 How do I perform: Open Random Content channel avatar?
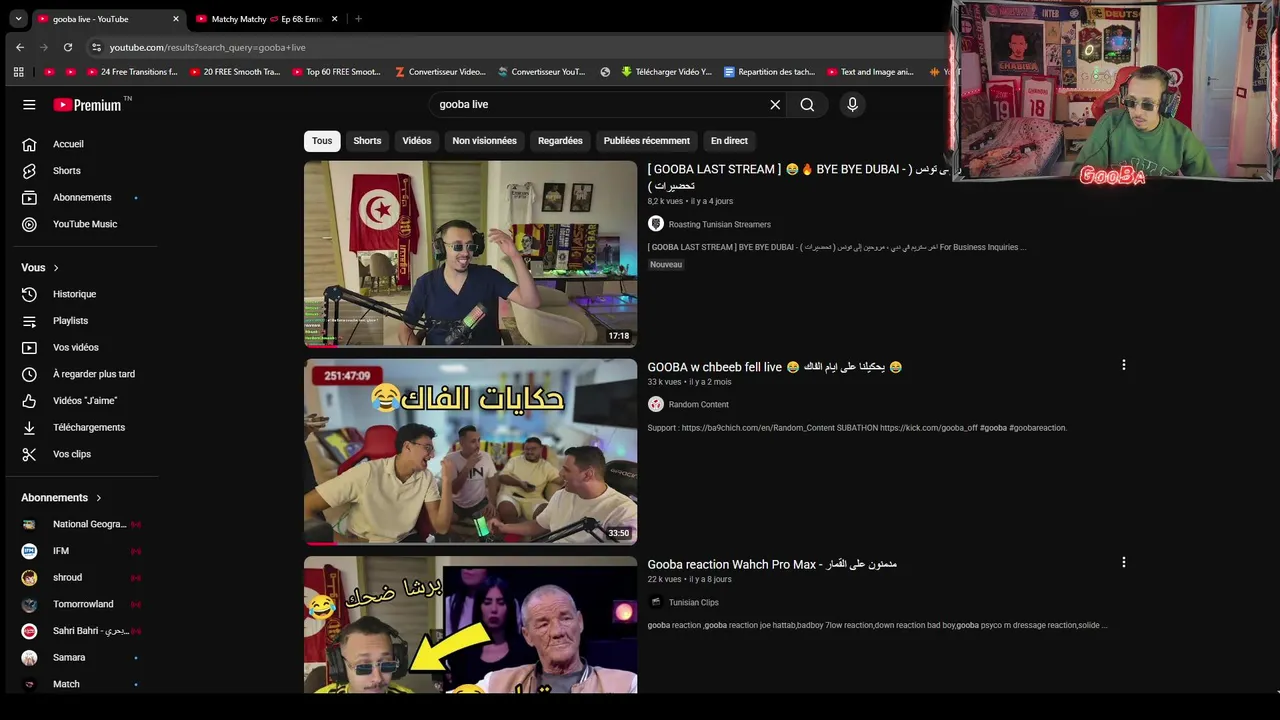pos(656,404)
